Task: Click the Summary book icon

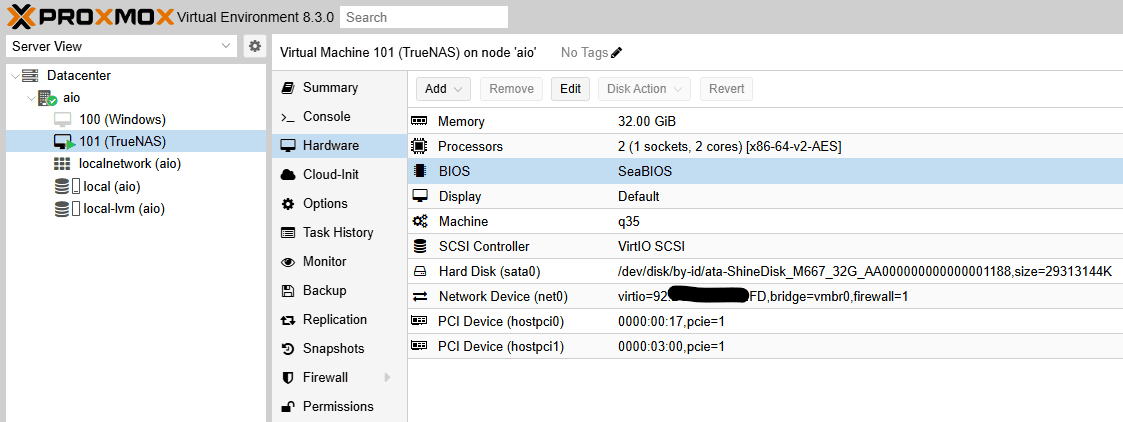Action: [288, 87]
